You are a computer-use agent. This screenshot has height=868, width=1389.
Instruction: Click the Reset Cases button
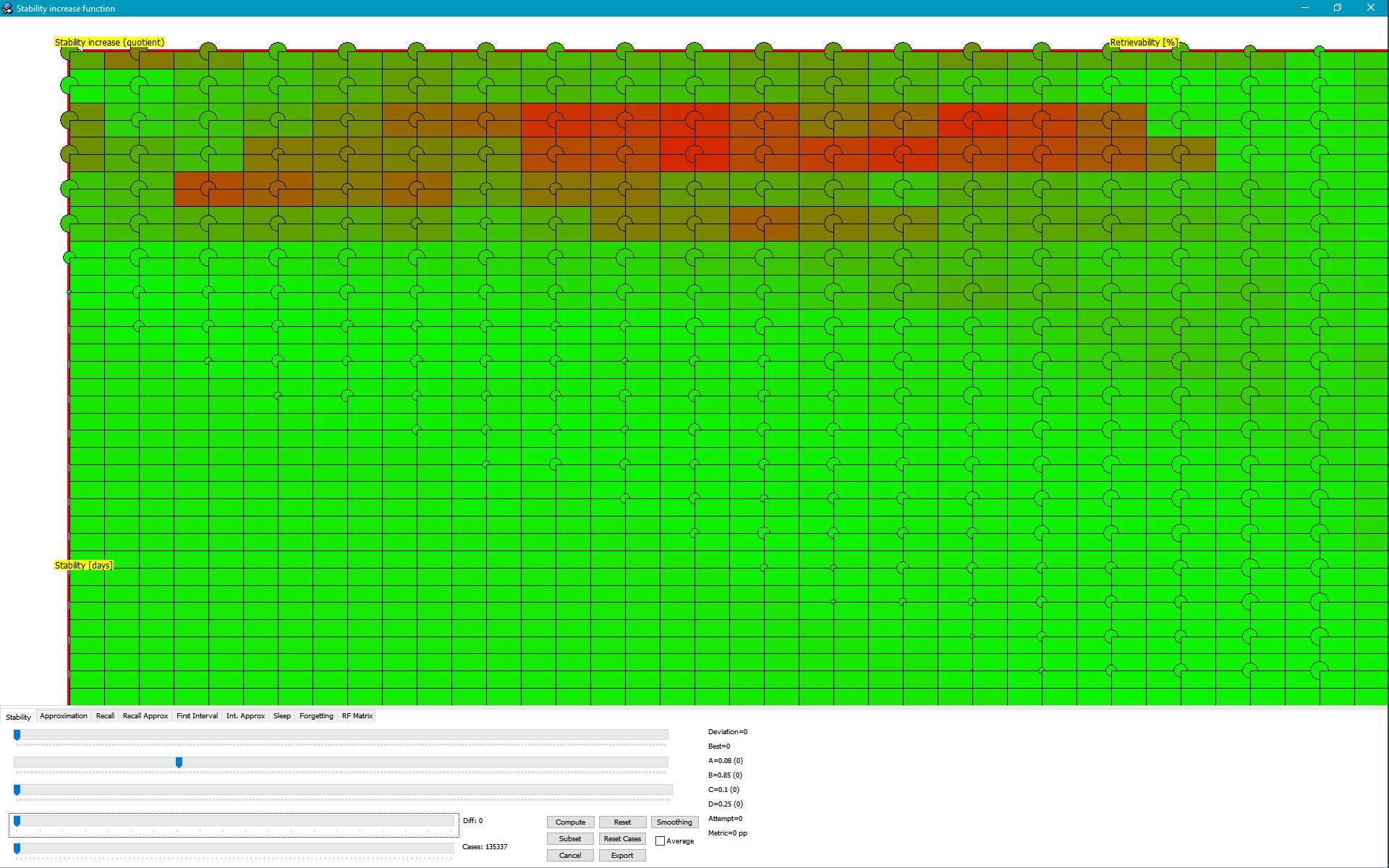coord(622,838)
